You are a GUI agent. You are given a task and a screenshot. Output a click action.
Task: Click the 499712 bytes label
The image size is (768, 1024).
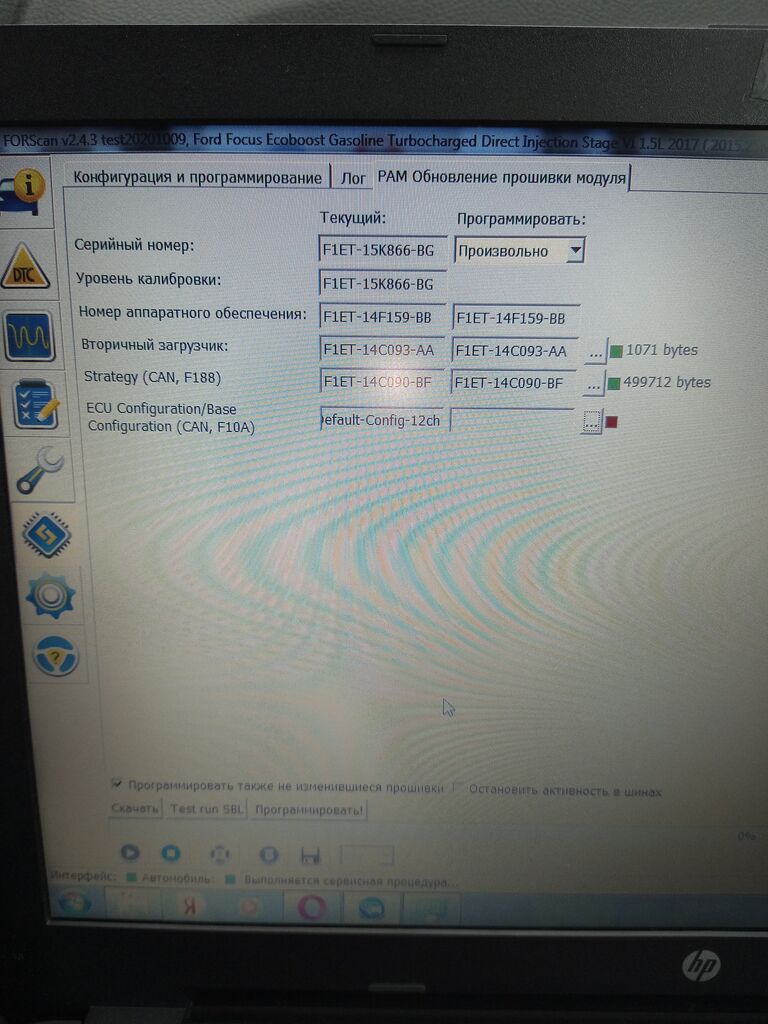point(667,382)
